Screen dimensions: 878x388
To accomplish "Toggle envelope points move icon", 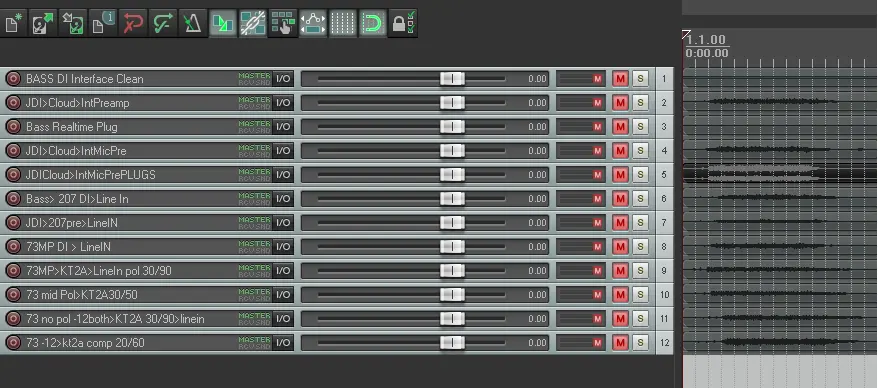I will [312, 24].
